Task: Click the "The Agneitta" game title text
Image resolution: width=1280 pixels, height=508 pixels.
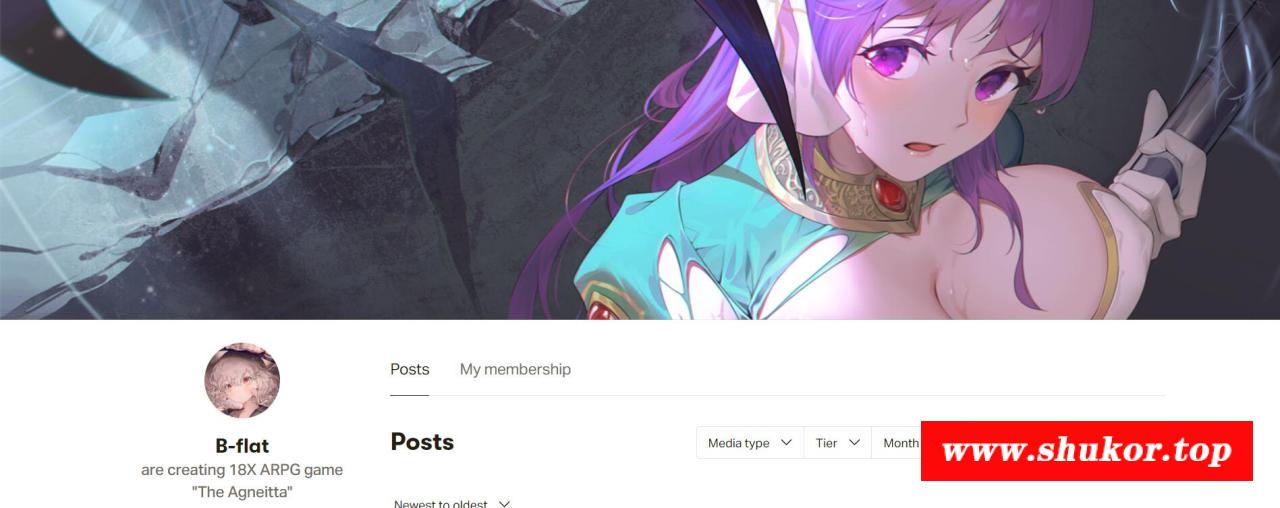Action: (242, 492)
